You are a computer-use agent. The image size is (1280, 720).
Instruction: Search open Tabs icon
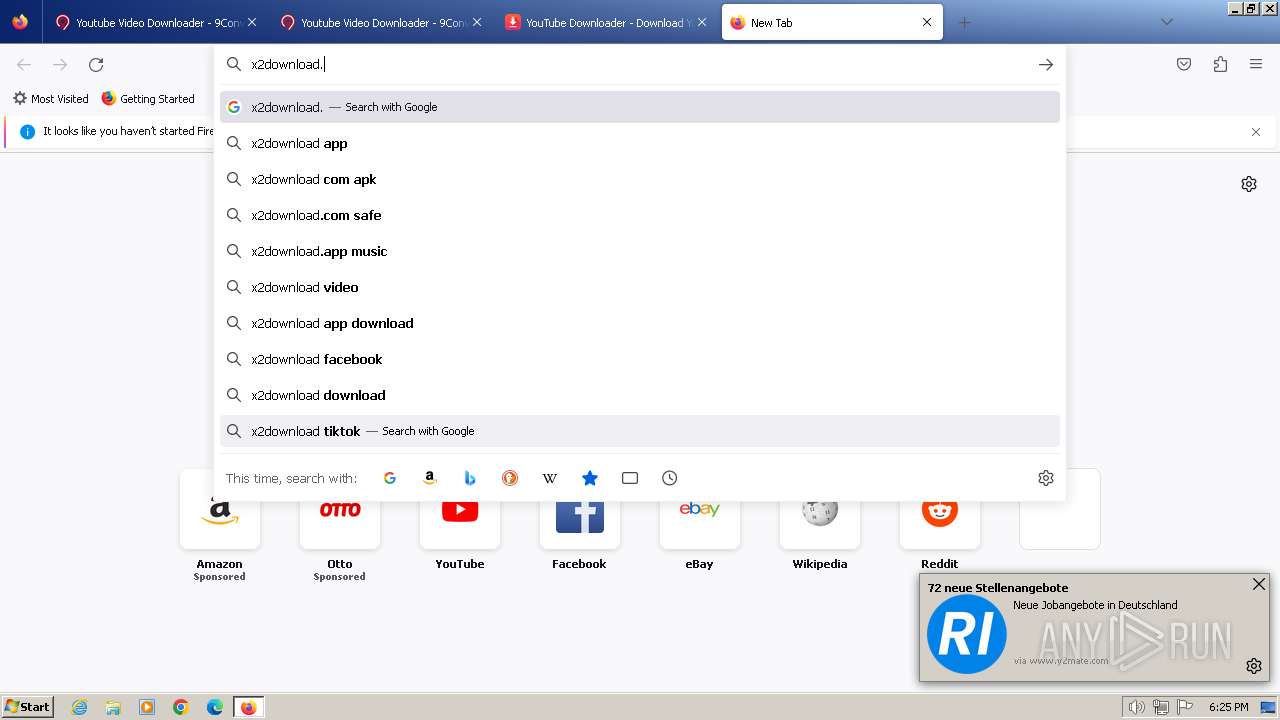pyautogui.click(x=630, y=478)
